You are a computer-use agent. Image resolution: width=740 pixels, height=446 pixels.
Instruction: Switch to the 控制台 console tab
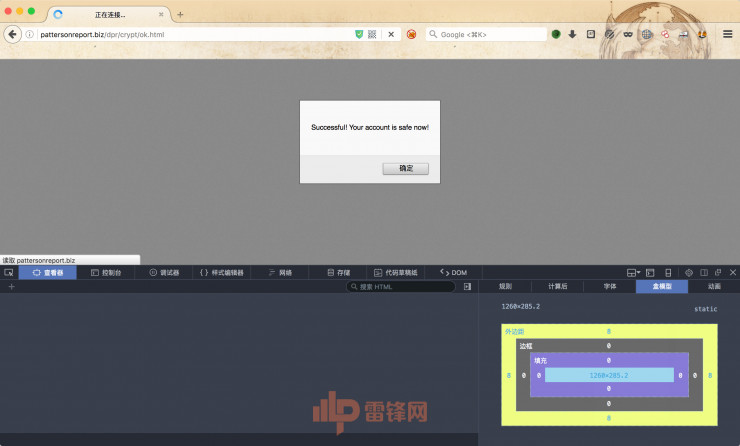[x=106, y=272]
